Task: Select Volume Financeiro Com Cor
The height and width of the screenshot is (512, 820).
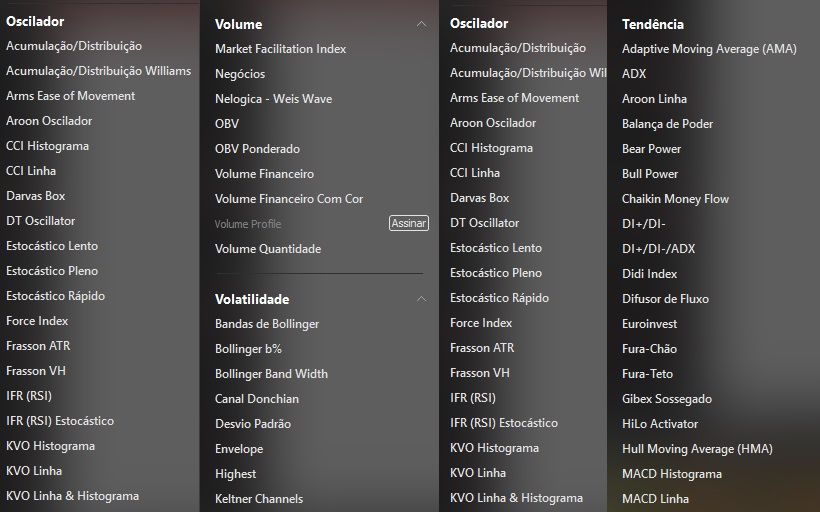Action: coord(289,199)
